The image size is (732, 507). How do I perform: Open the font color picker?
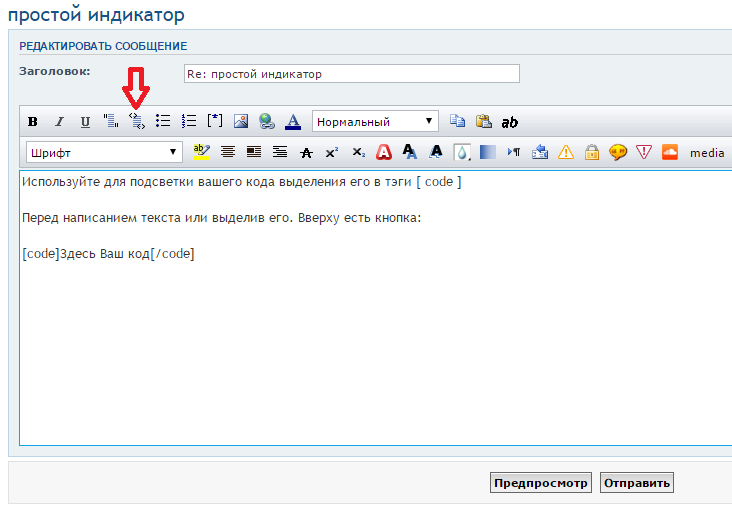(293, 122)
